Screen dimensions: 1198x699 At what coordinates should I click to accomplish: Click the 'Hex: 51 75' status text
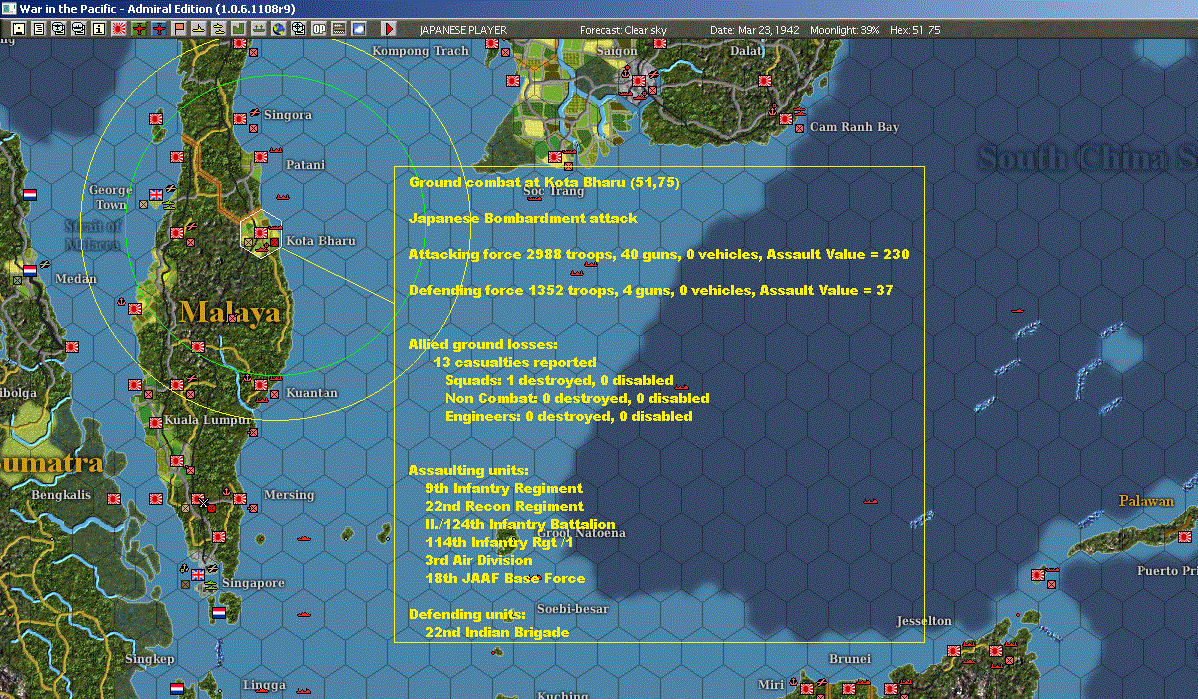click(915, 30)
